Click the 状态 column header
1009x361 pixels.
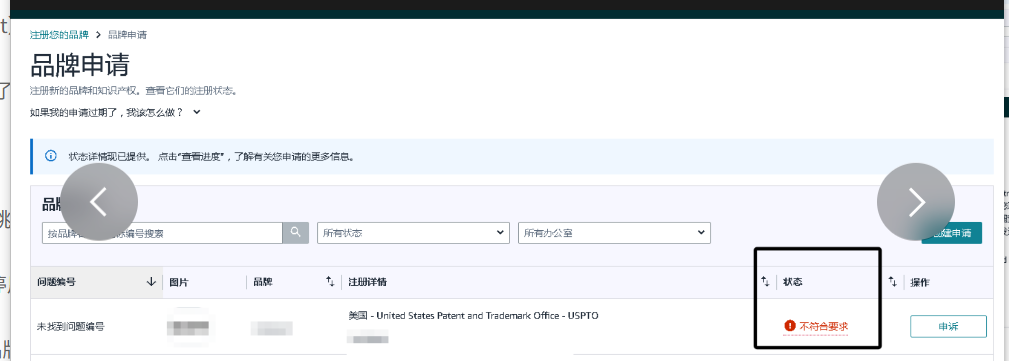[793, 282]
